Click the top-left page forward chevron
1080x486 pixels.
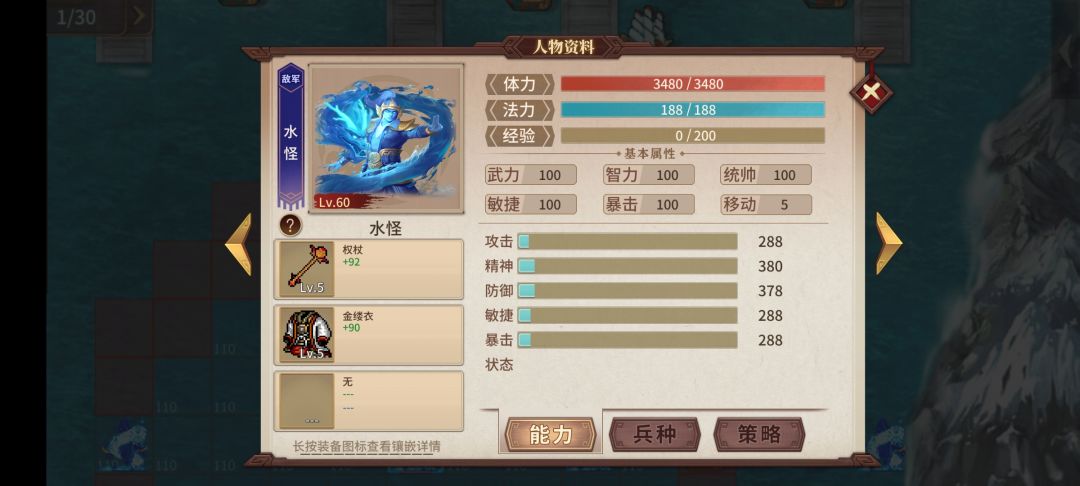coord(138,16)
